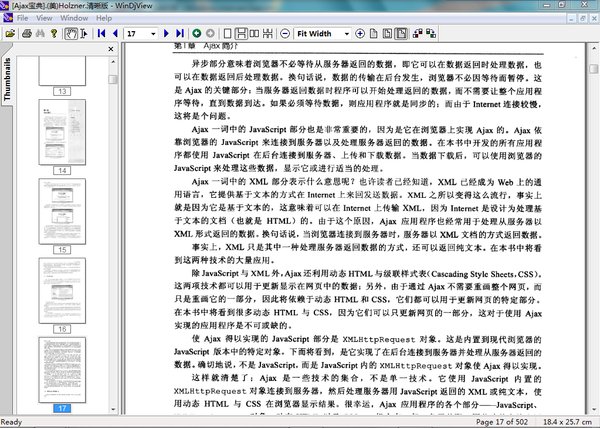
Task: Click the '18.4 x 25.7 cm' status text
Action: click(567, 422)
